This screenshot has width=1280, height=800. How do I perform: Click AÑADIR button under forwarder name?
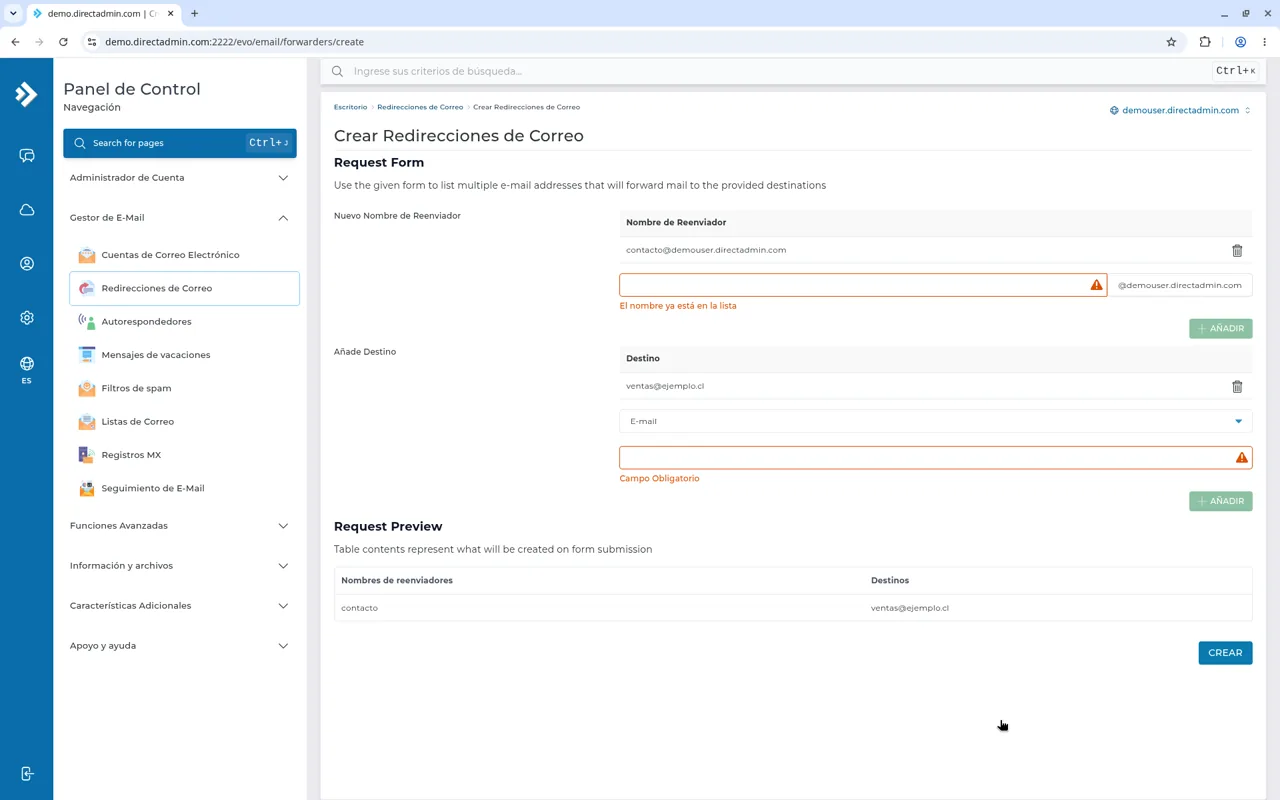[x=1220, y=328]
